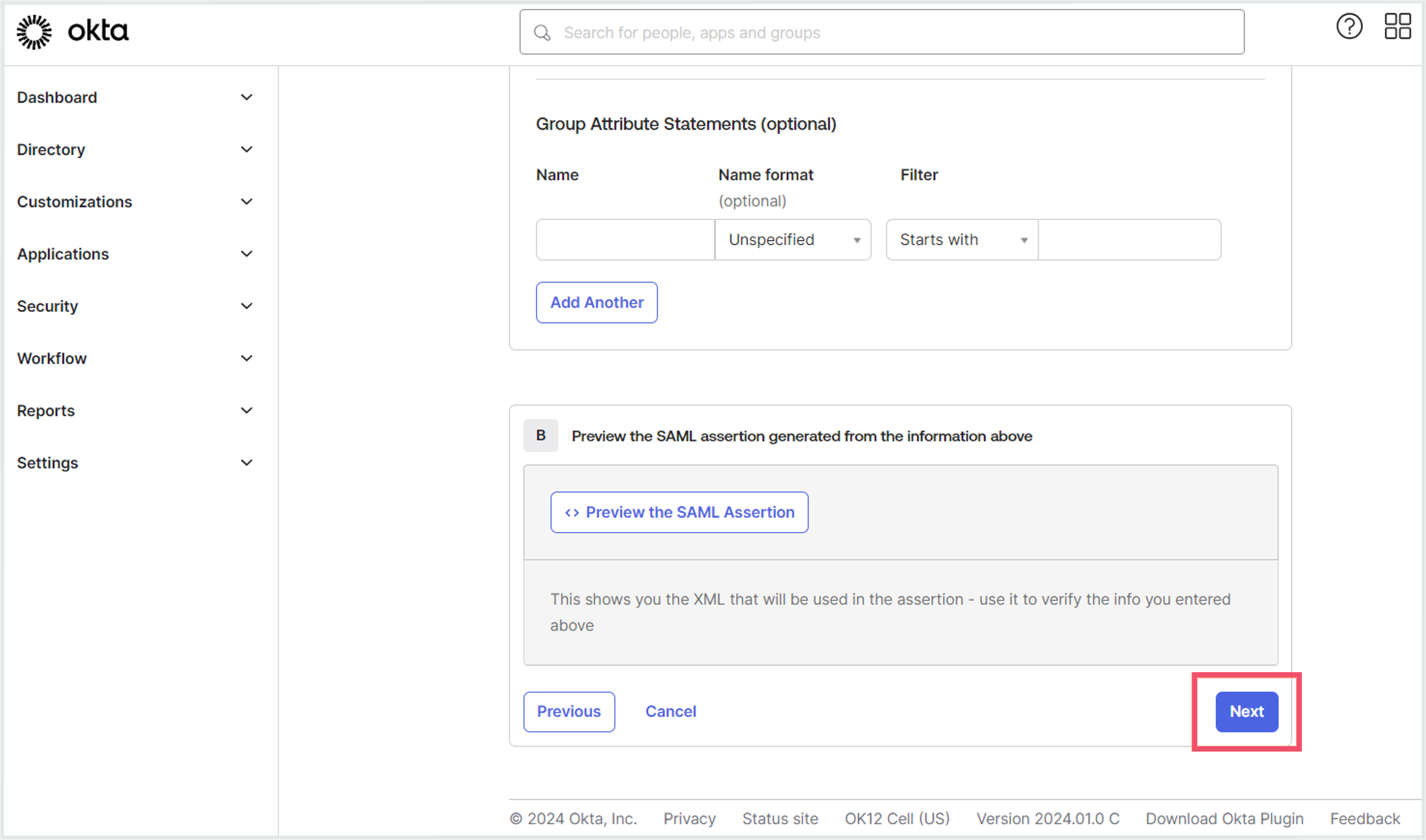Click the Next button
The height and width of the screenshot is (840, 1426).
coord(1247,711)
